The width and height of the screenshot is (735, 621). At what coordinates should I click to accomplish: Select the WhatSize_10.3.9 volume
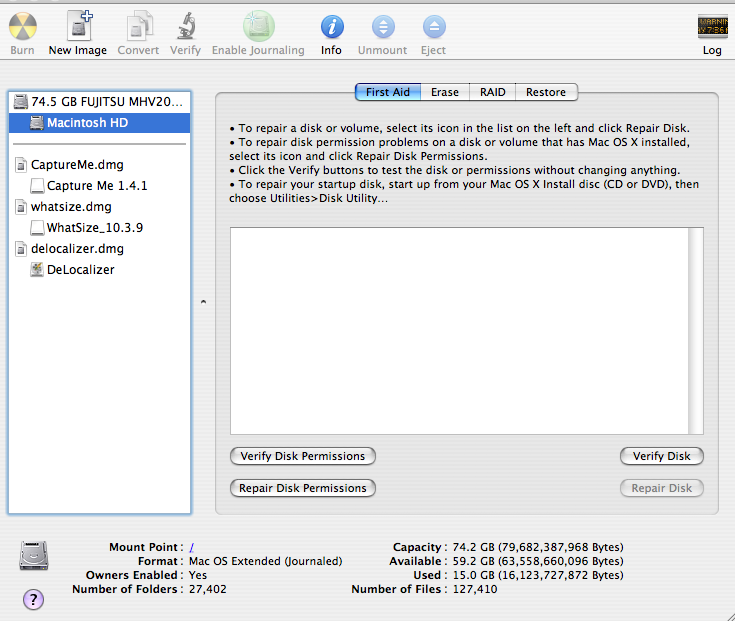99,228
